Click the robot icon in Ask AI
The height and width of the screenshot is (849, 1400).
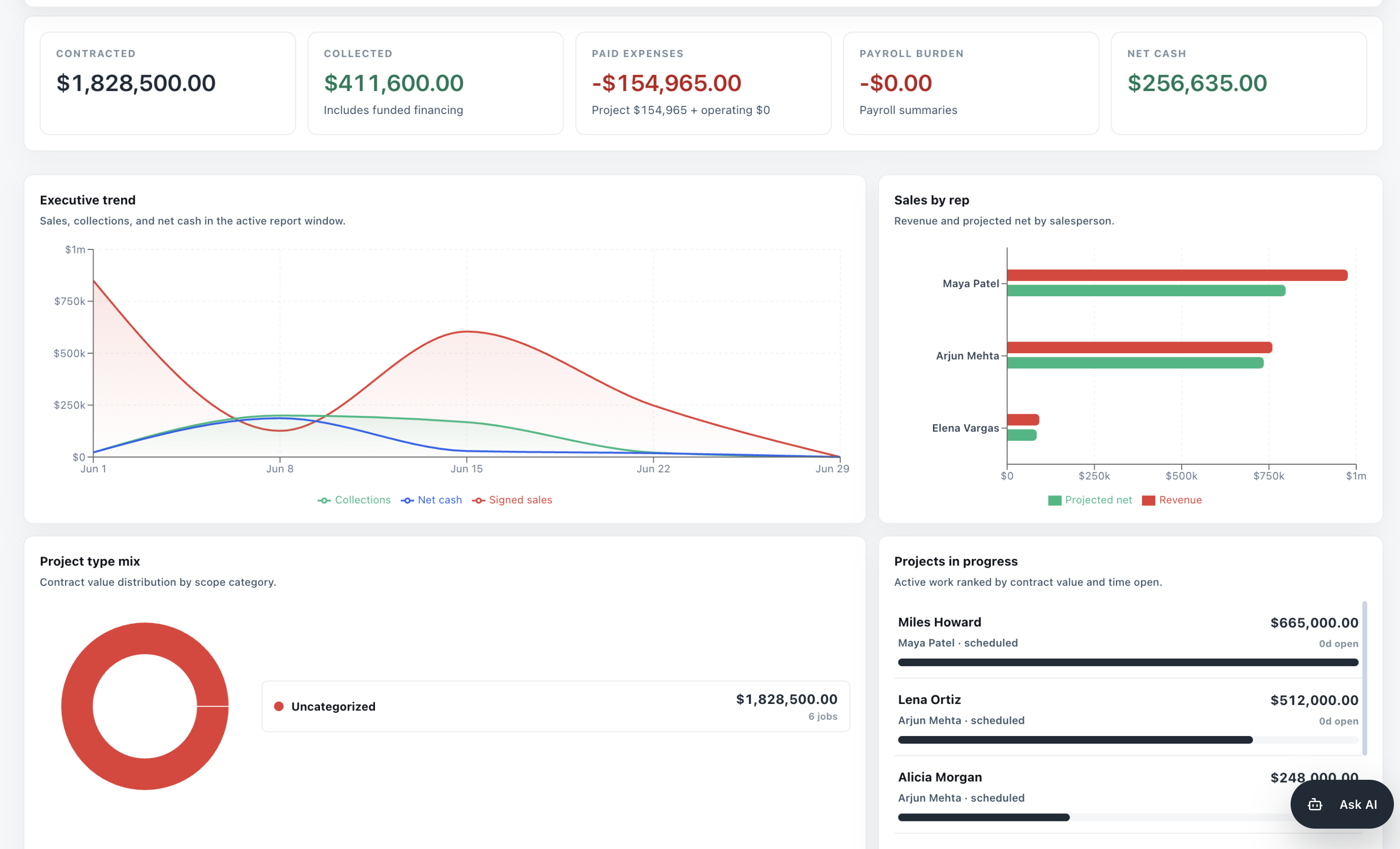point(1315,805)
